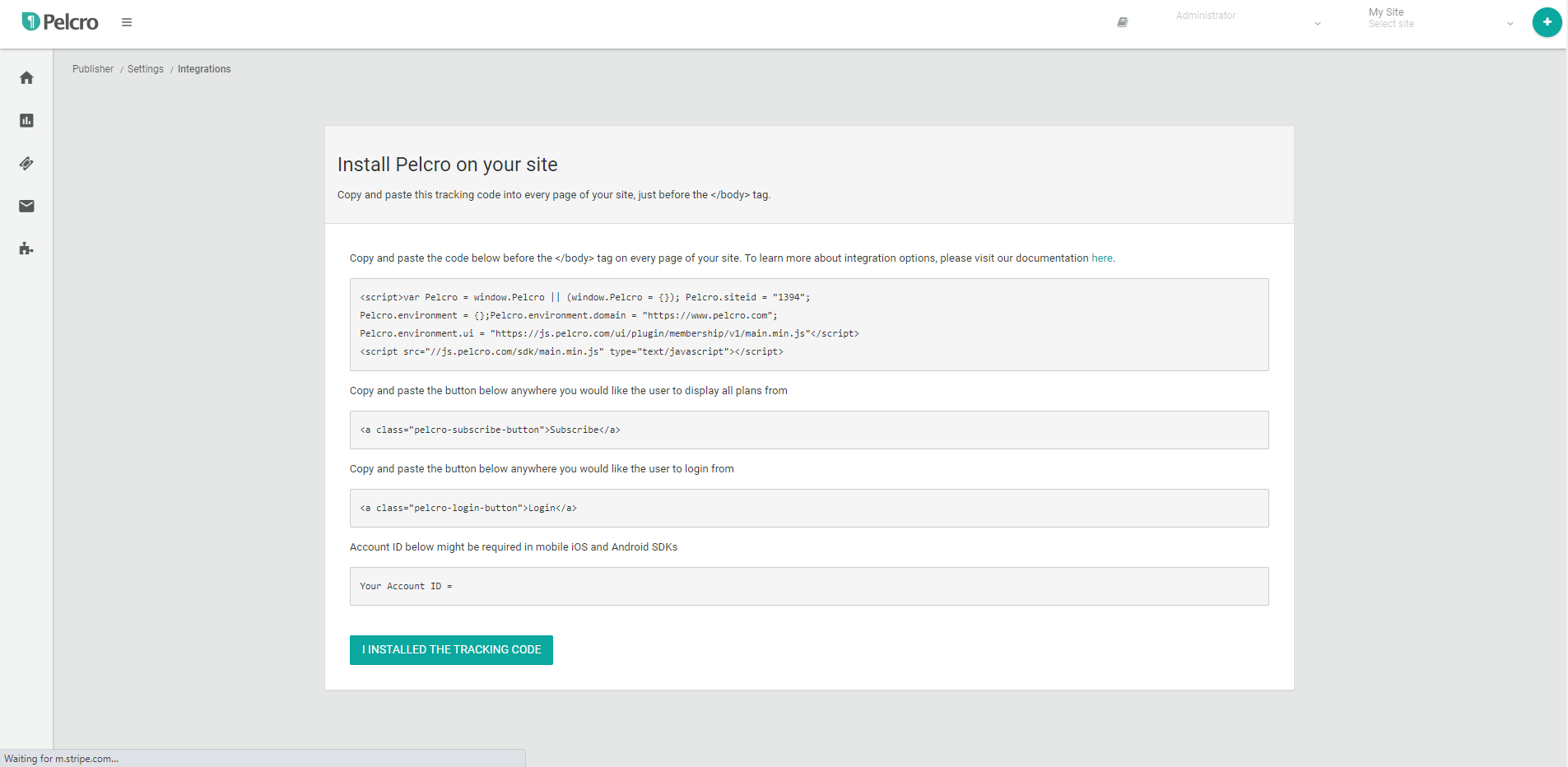Image resolution: width=1568 pixels, height=767 pixels.
Task: Open the documentation 'here' link
Action: pos(1102,258)
